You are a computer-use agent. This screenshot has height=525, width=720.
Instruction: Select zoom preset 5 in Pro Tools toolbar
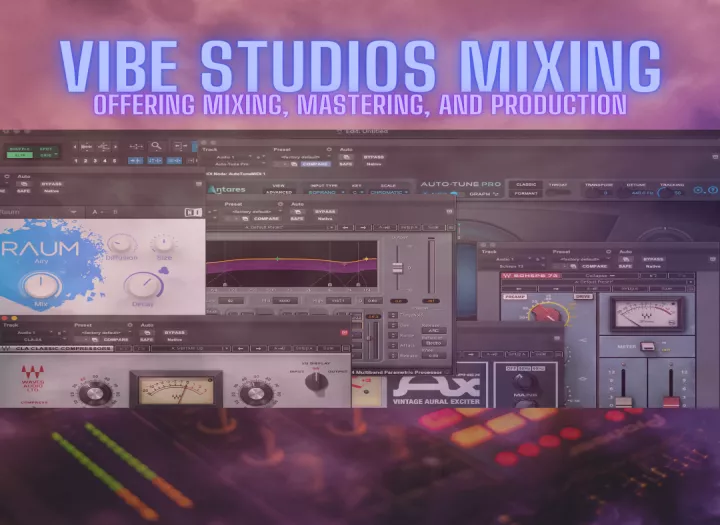pos(114,161)
